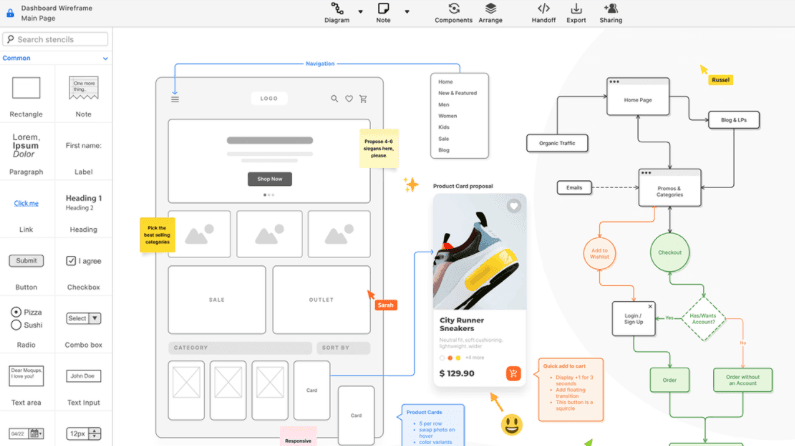
Task: Click the orange add-to-cart button
Action: click(x=513, y=374)
